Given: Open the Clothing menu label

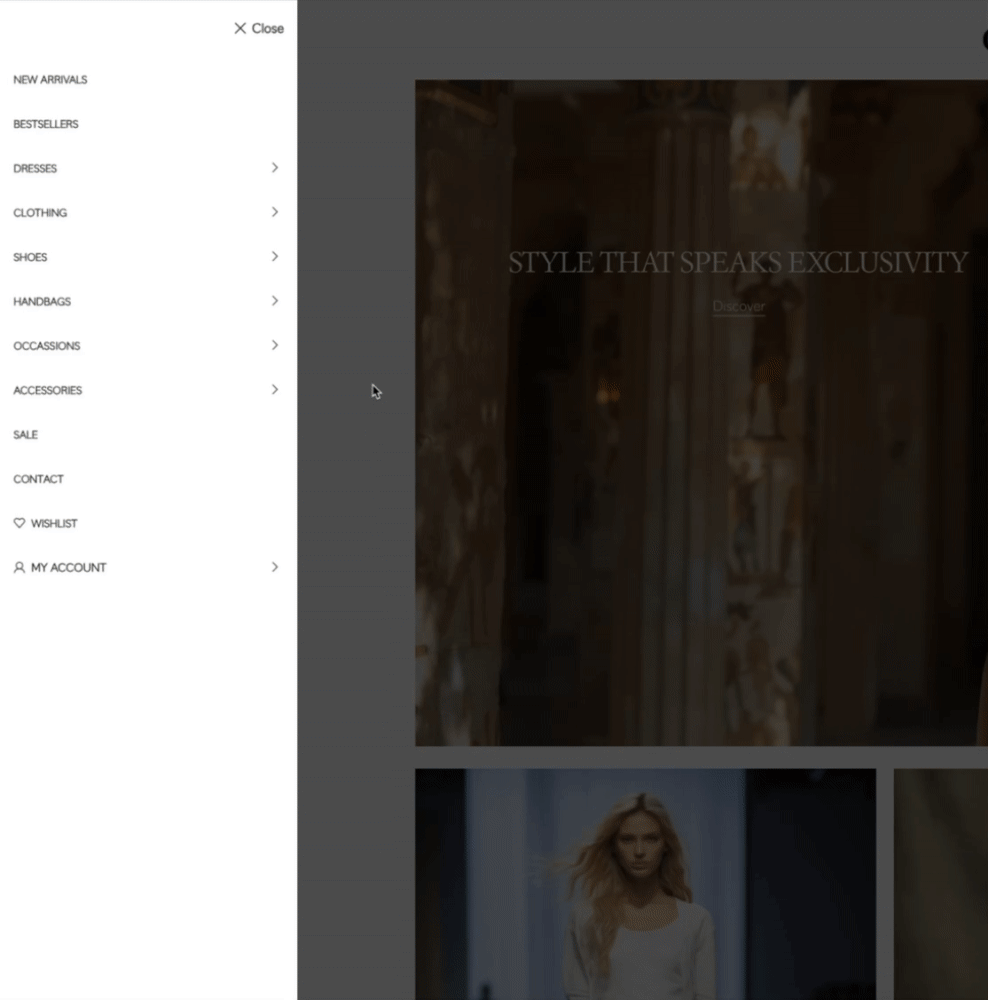Looking at the screenshot, I should [40, 213].
